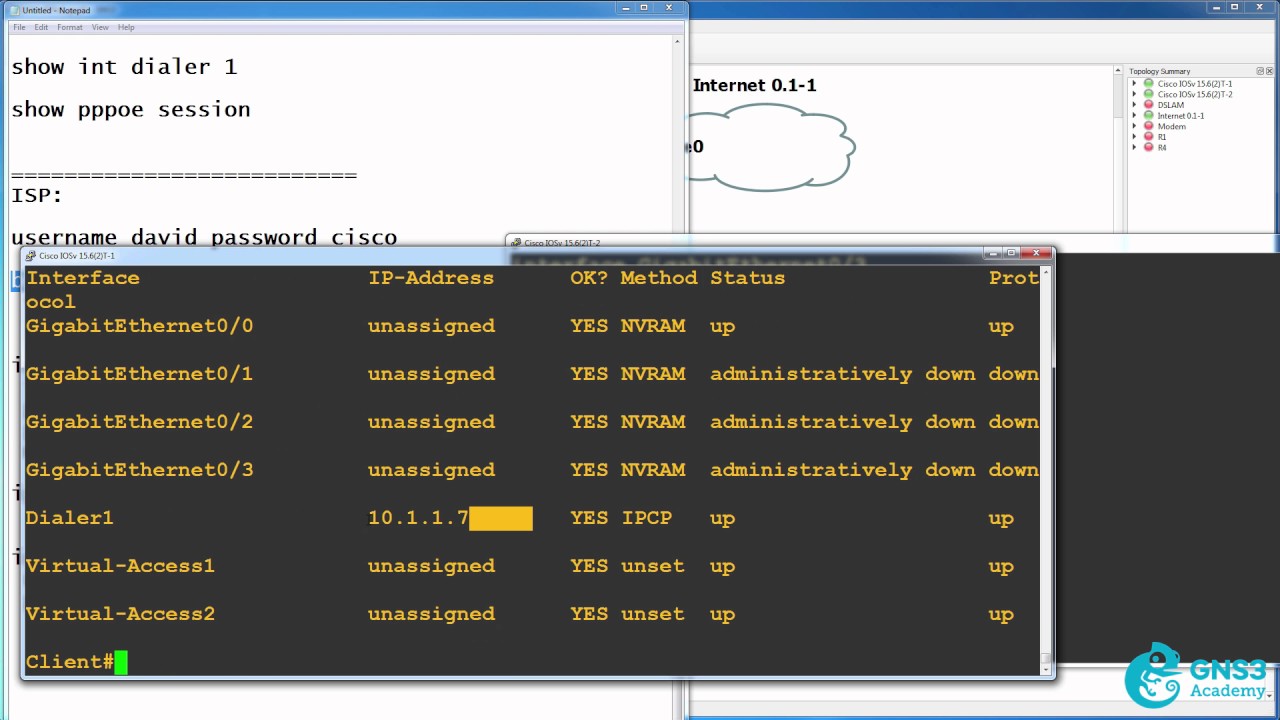Click the Cisco IOSv T-1 terminal window icon

(x=31, y=255)
